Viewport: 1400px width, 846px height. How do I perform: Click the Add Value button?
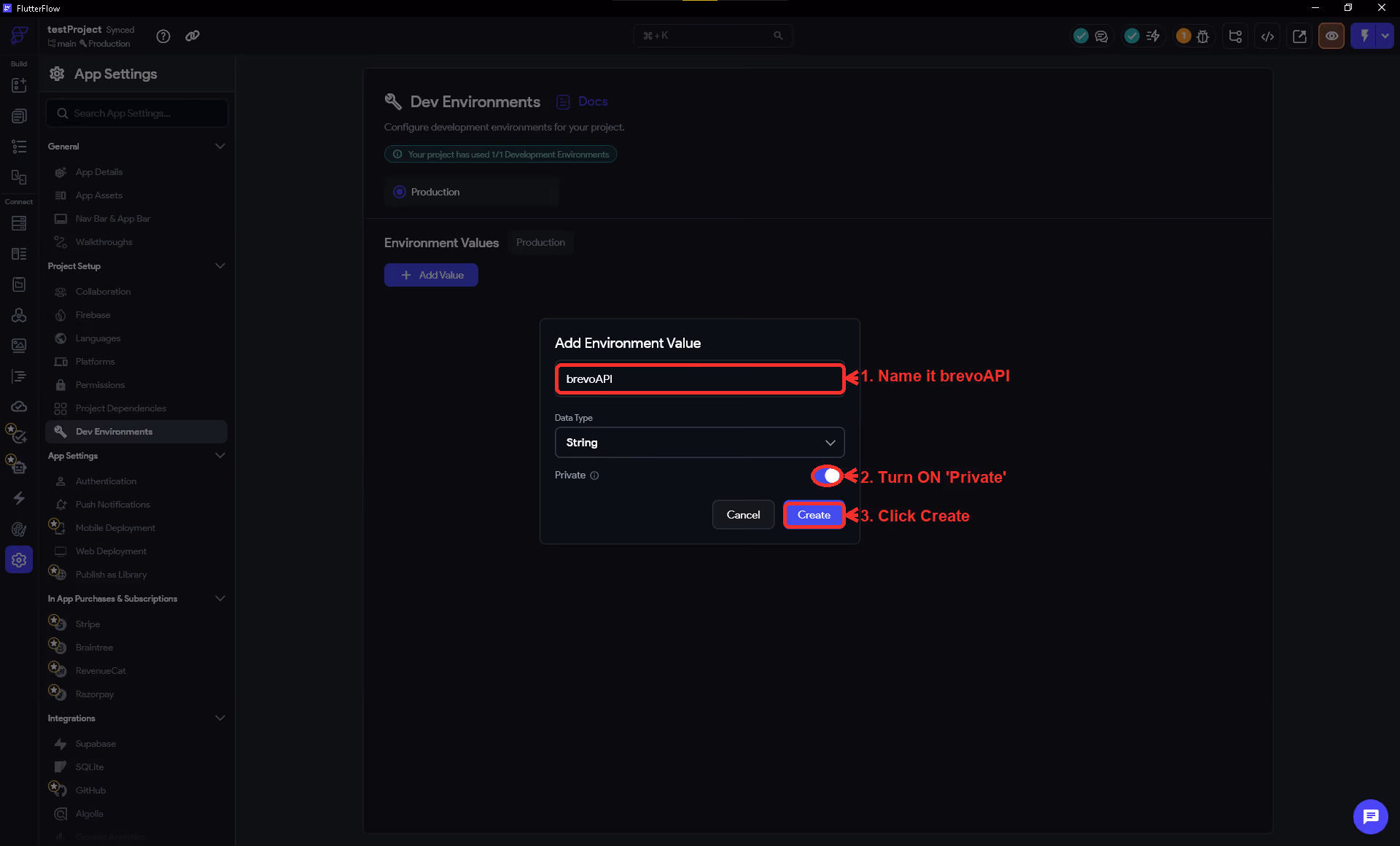coord(431,275)
